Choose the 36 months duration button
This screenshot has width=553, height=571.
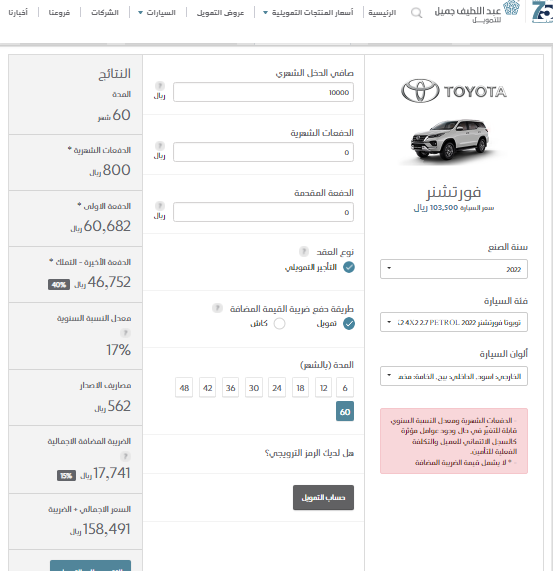point(230,387)
